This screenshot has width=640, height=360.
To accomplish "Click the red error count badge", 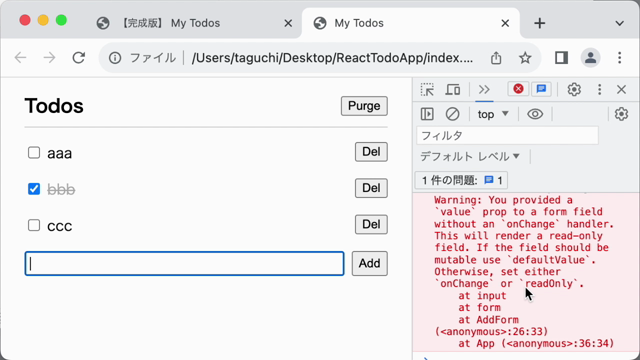I will [518, 89].
